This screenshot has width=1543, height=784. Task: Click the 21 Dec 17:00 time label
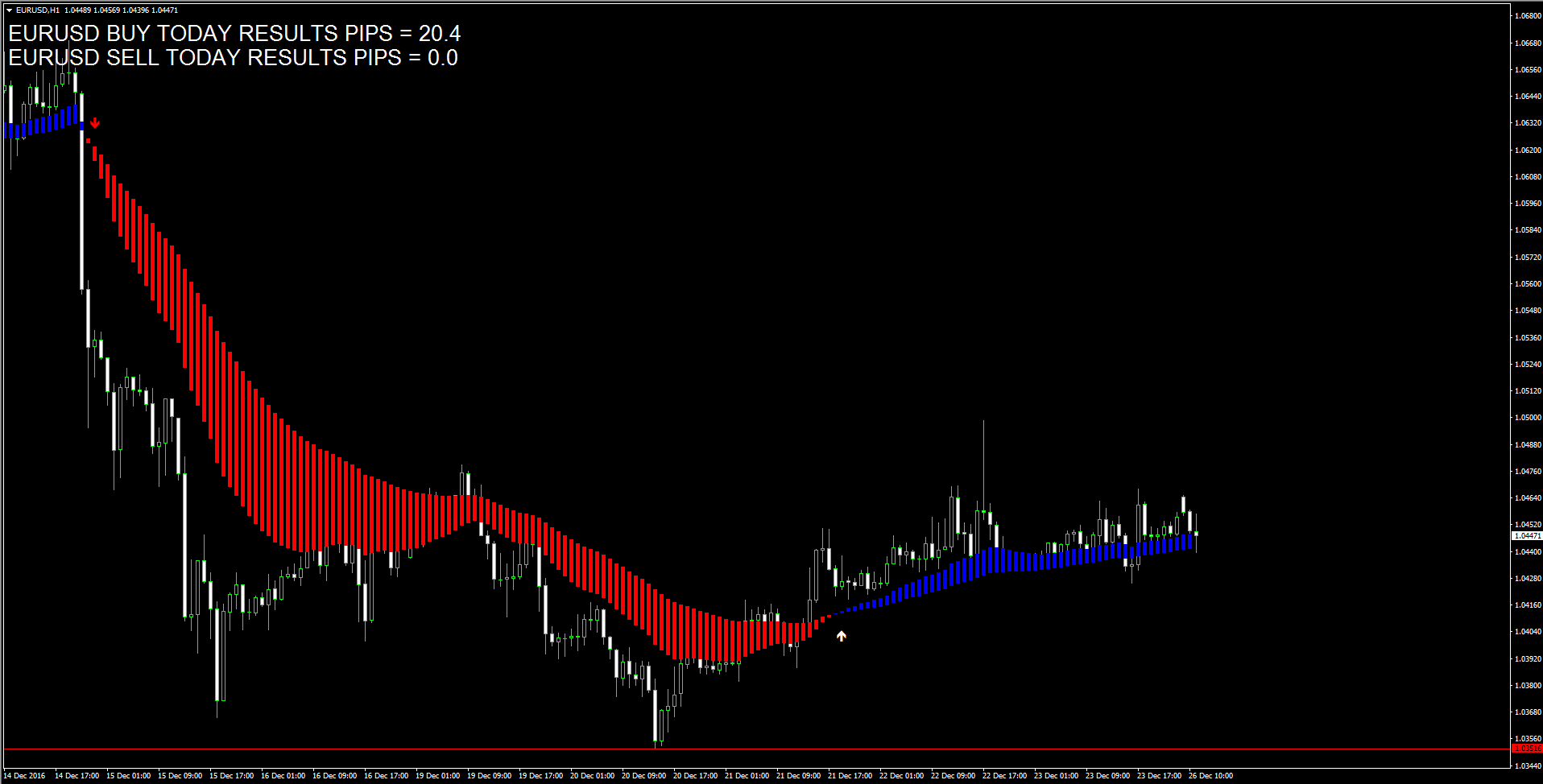[x=850, y=776]
